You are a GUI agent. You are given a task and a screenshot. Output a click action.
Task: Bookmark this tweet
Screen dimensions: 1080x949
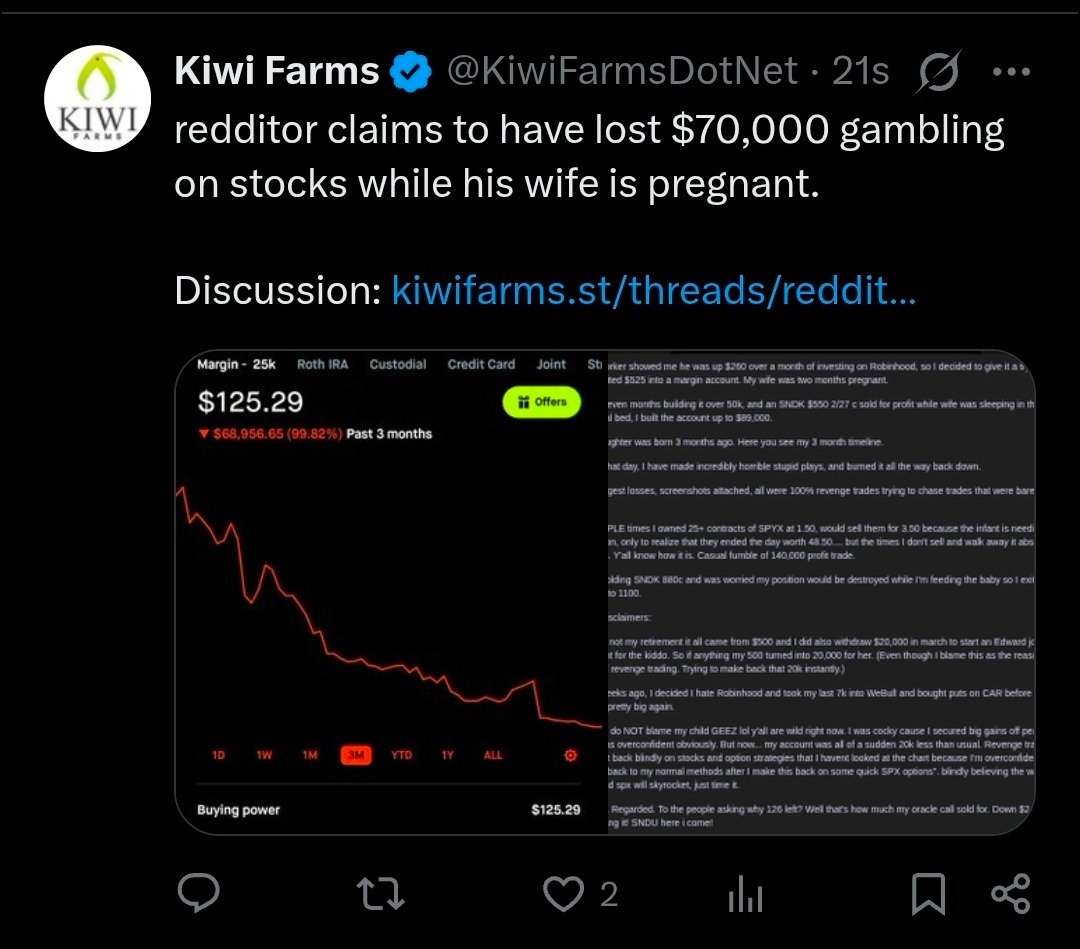click(928, 893)
